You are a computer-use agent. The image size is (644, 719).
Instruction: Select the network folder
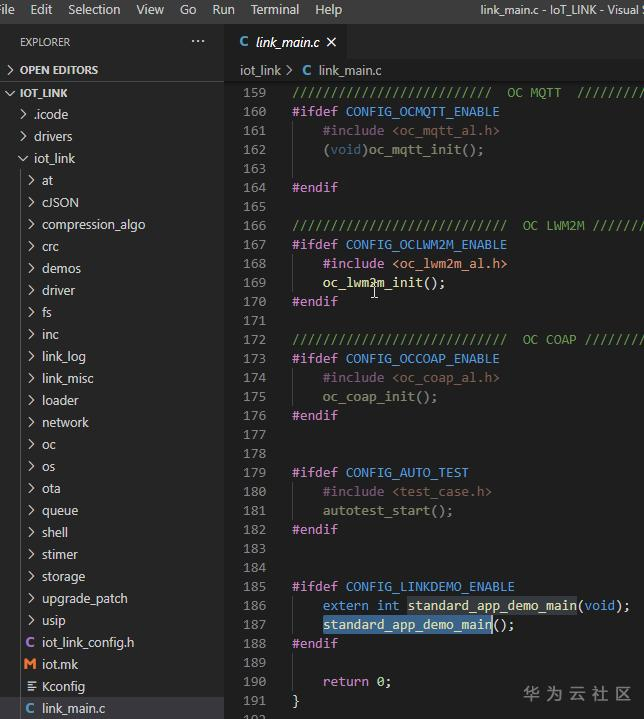112,422
